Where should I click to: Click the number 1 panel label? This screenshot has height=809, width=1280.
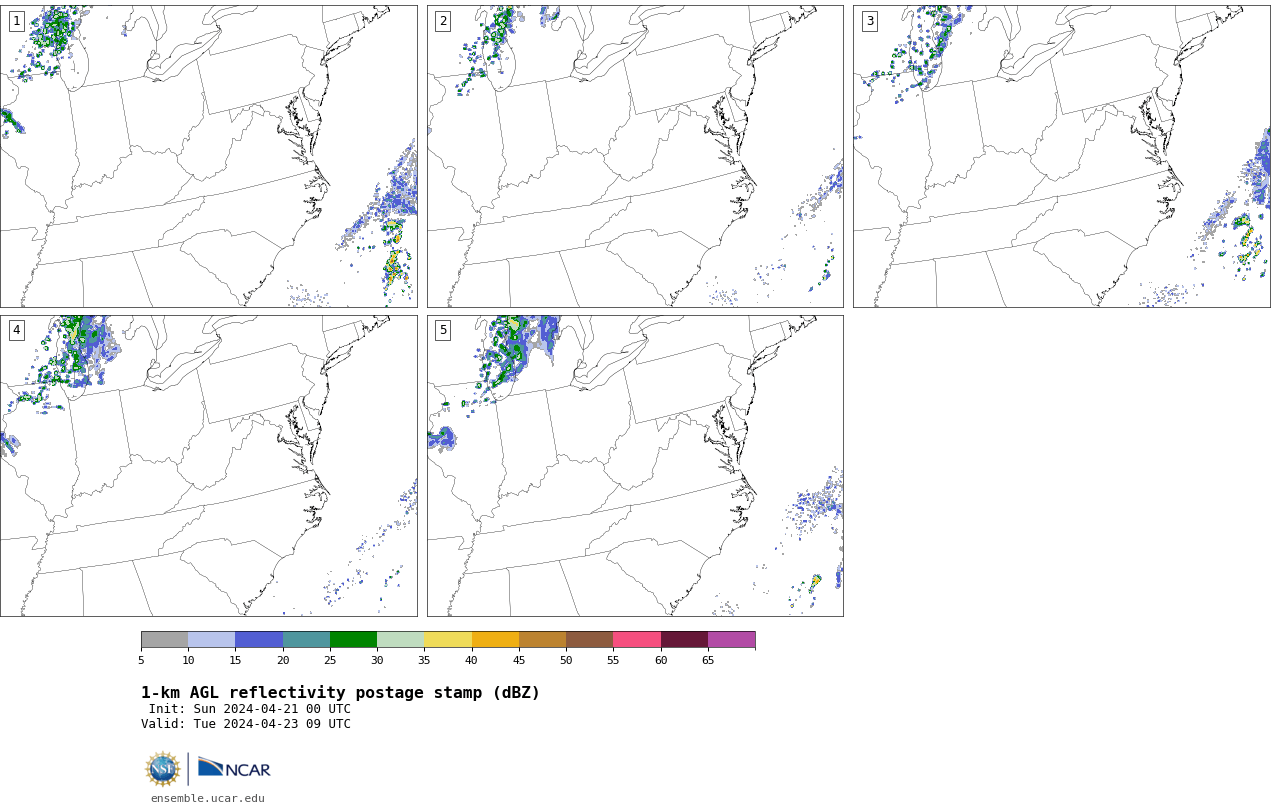point(16,21)
